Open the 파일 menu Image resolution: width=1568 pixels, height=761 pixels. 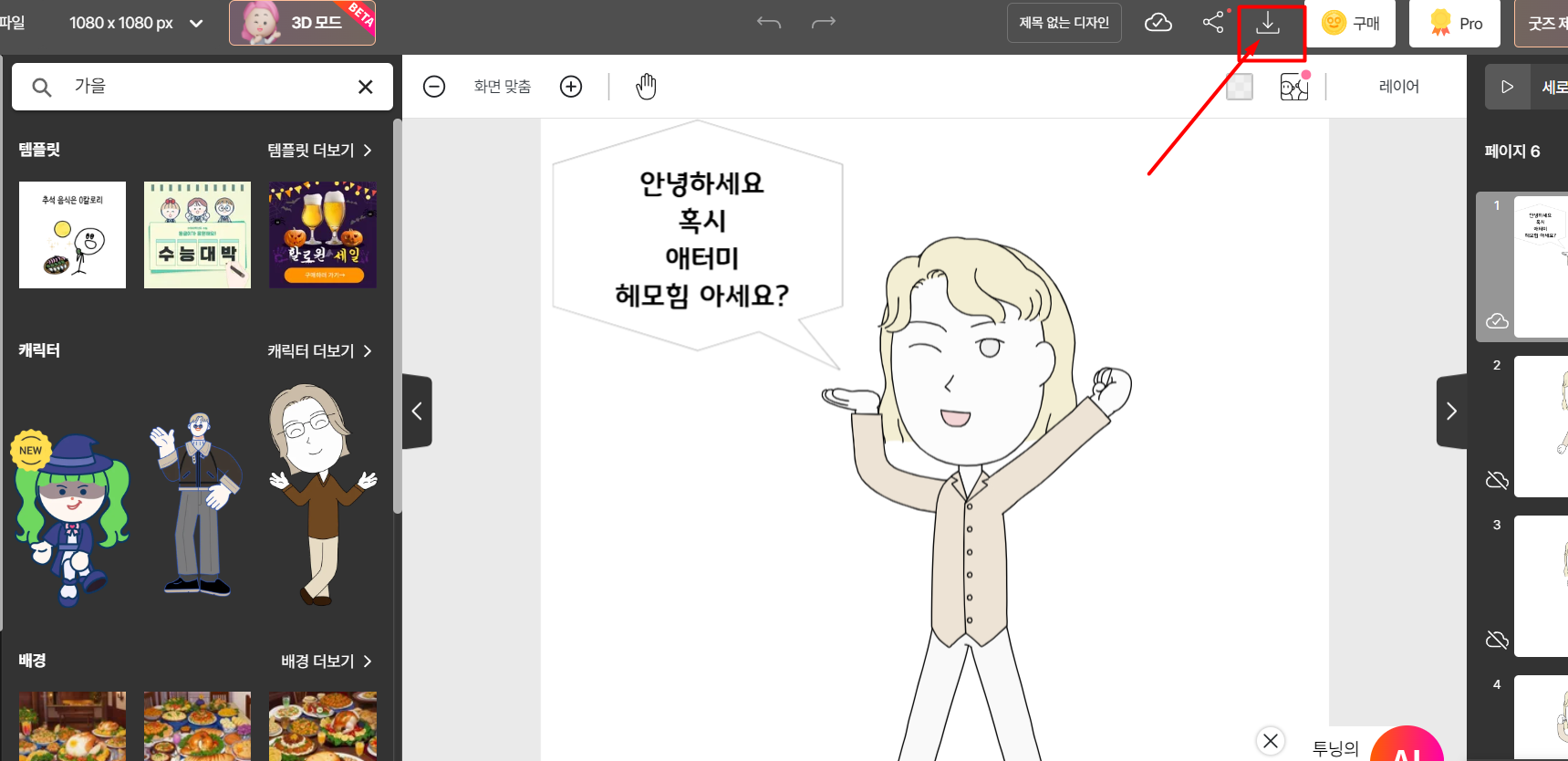tap(12, 23)
